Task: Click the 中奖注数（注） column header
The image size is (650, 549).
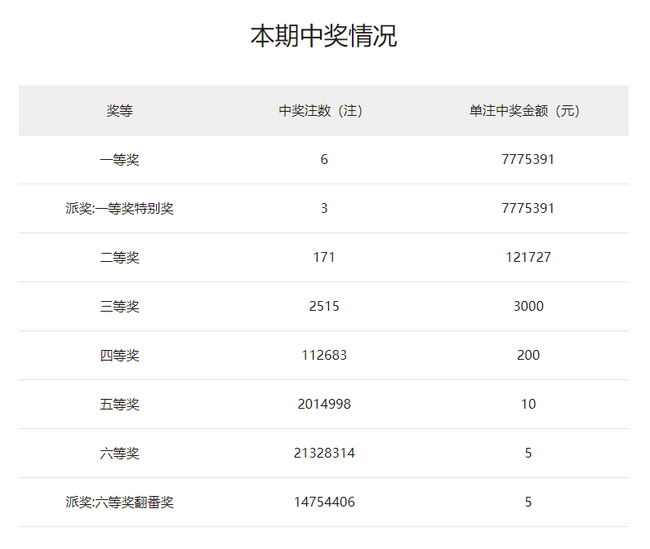Action: coord(324,111)
